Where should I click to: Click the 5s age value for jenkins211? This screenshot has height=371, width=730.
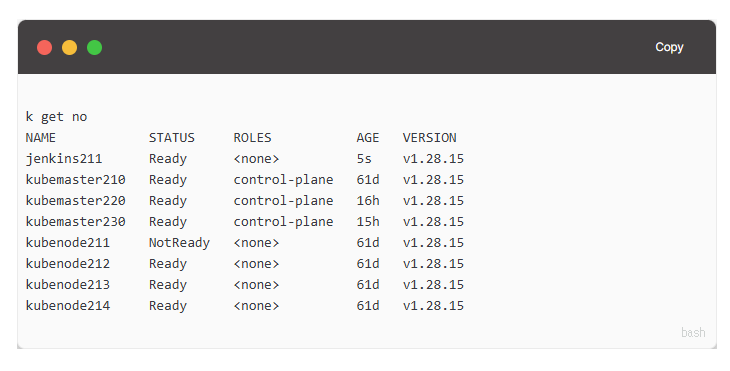tap(364, 159)
